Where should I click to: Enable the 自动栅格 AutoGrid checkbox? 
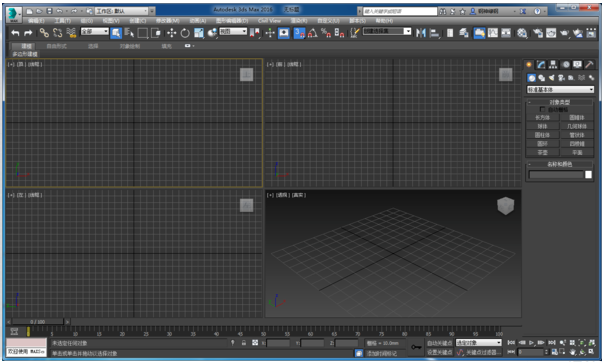click(x=542, y=109)
